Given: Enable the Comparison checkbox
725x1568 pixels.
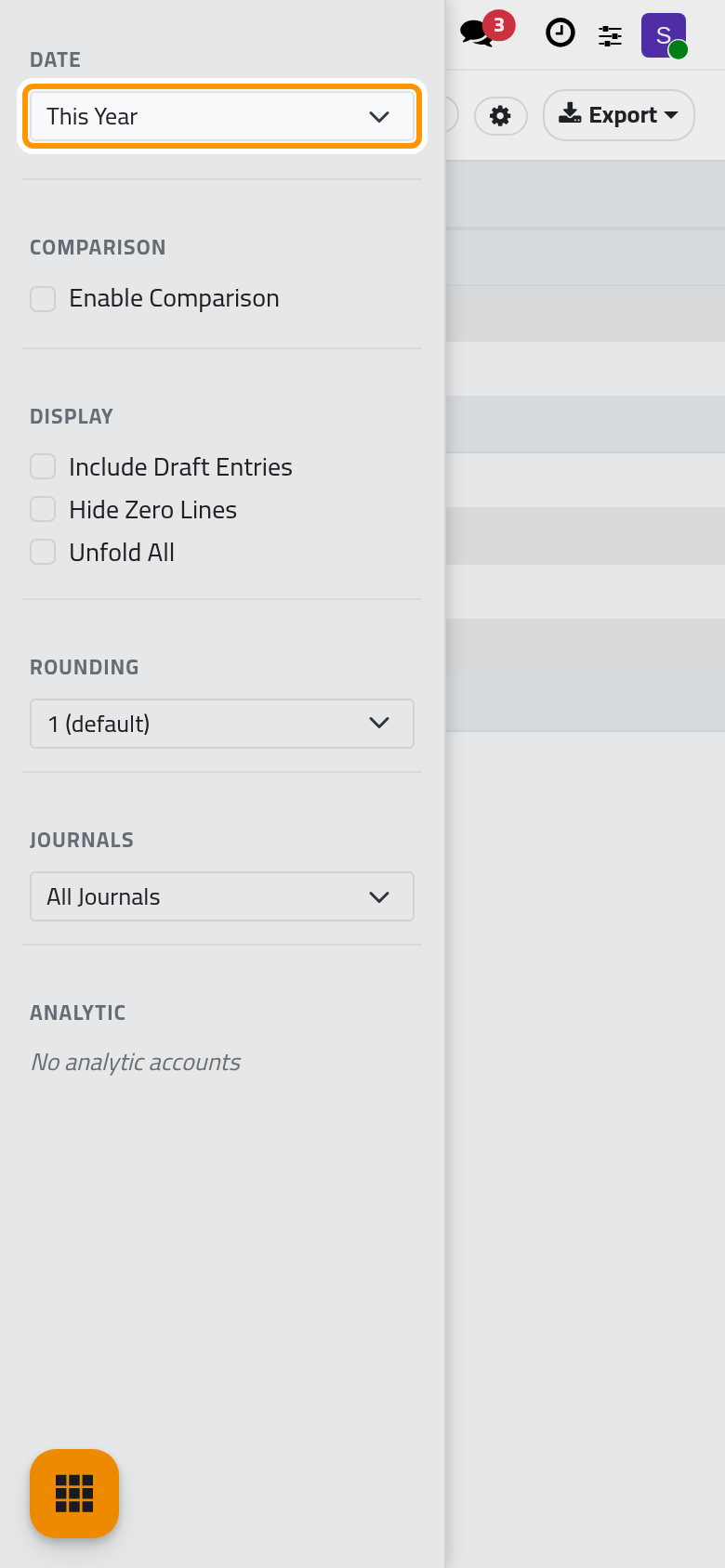Looking at the screenshot, I should [43, 299].
